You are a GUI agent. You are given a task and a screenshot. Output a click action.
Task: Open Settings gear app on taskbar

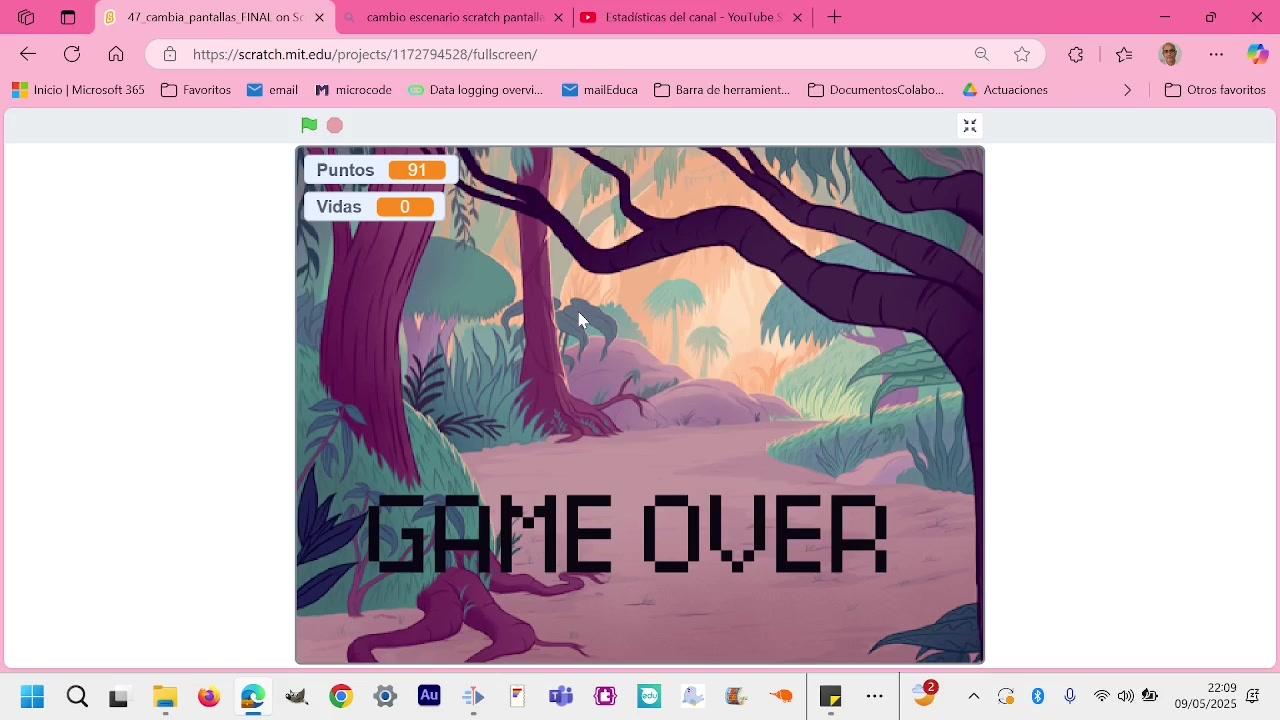[385, 696]
